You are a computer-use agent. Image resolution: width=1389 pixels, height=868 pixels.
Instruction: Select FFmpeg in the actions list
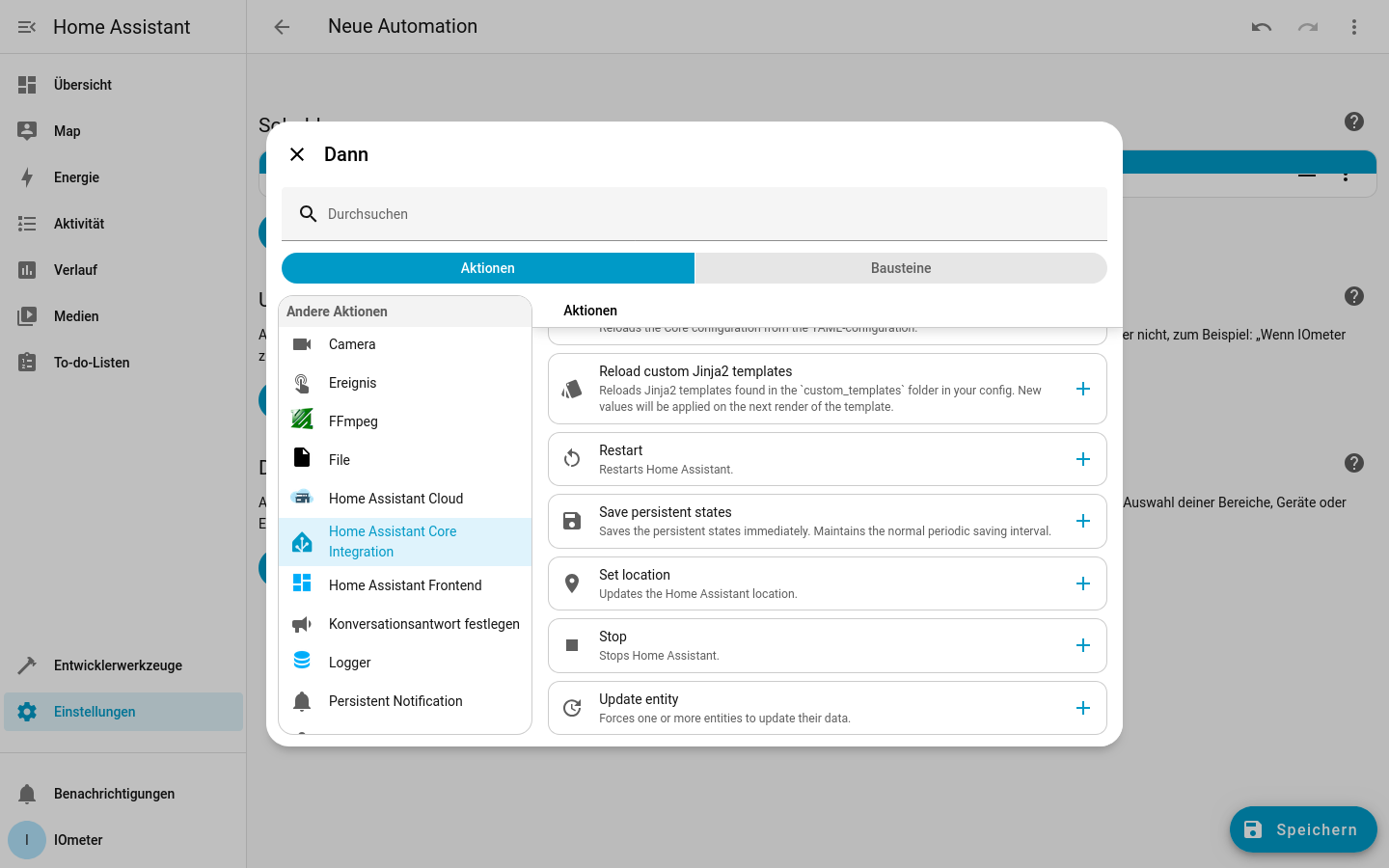405,421
